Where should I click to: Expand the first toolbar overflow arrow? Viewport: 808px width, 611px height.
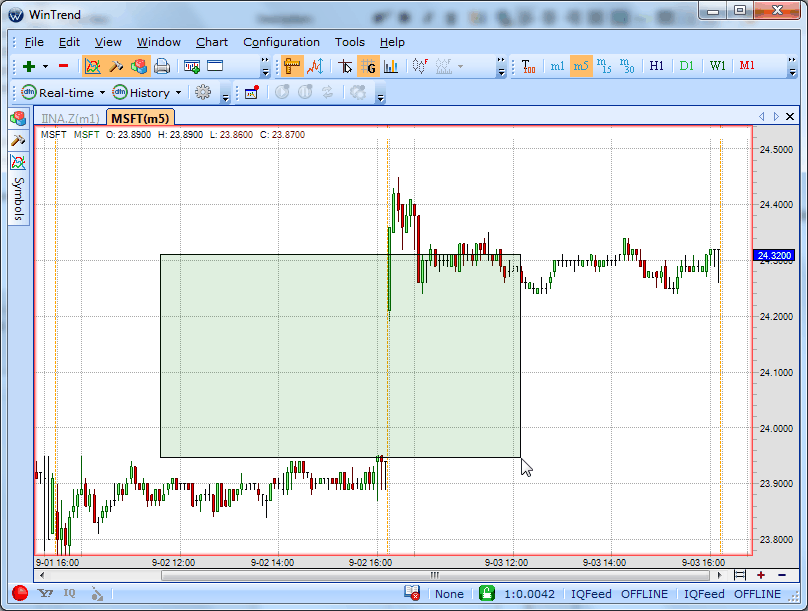pyautogui.click(x=265, y=66)
